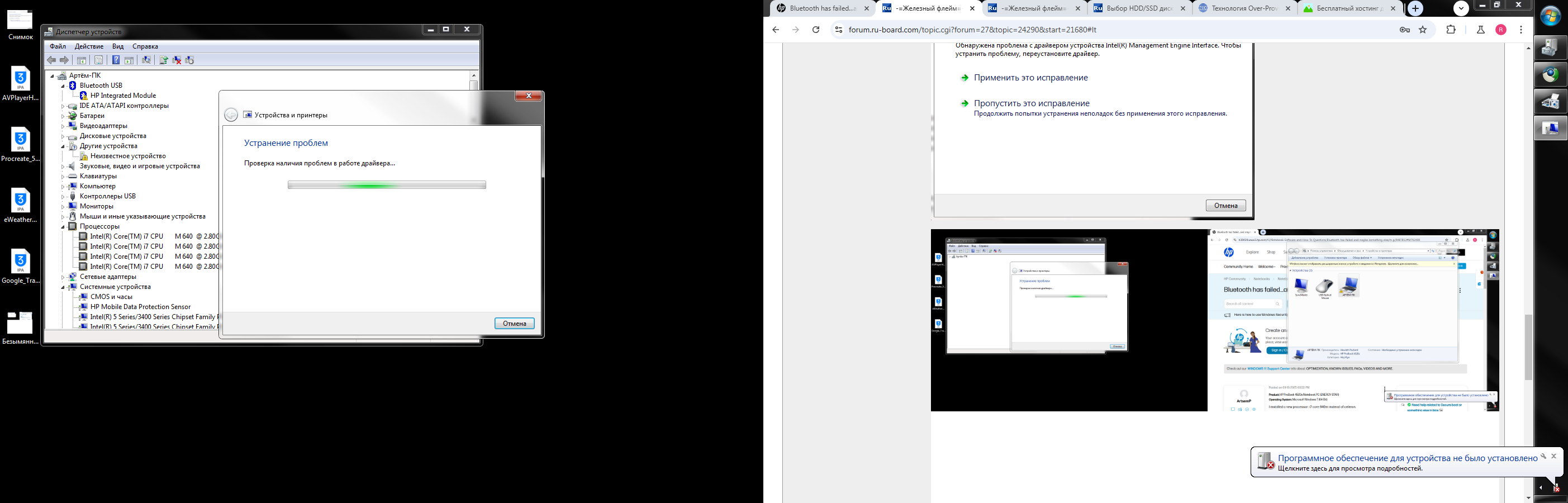1568x503 pixels.
Task: Select HP Integrated Module device
Action: tap(123, 96)
